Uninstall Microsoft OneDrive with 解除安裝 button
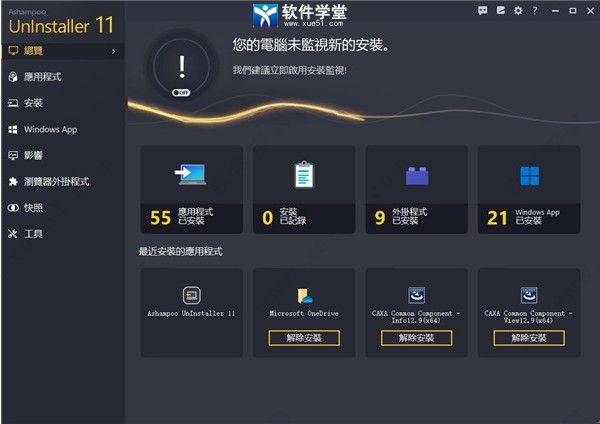600x424 pixels. (304, 338)
